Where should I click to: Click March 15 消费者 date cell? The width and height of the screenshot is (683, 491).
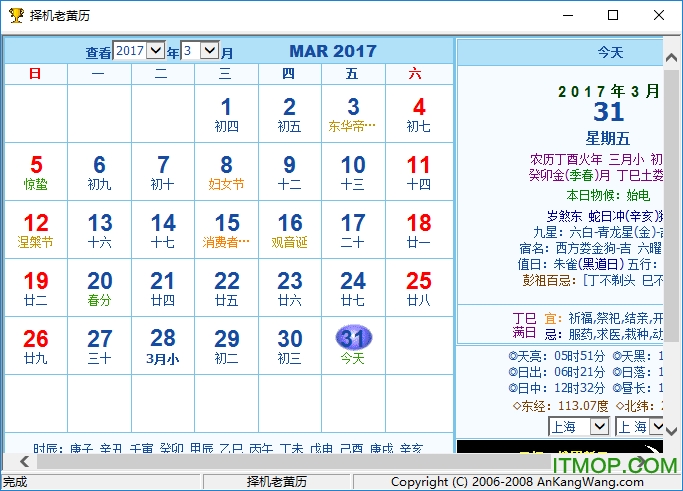(x=226, y=230)
